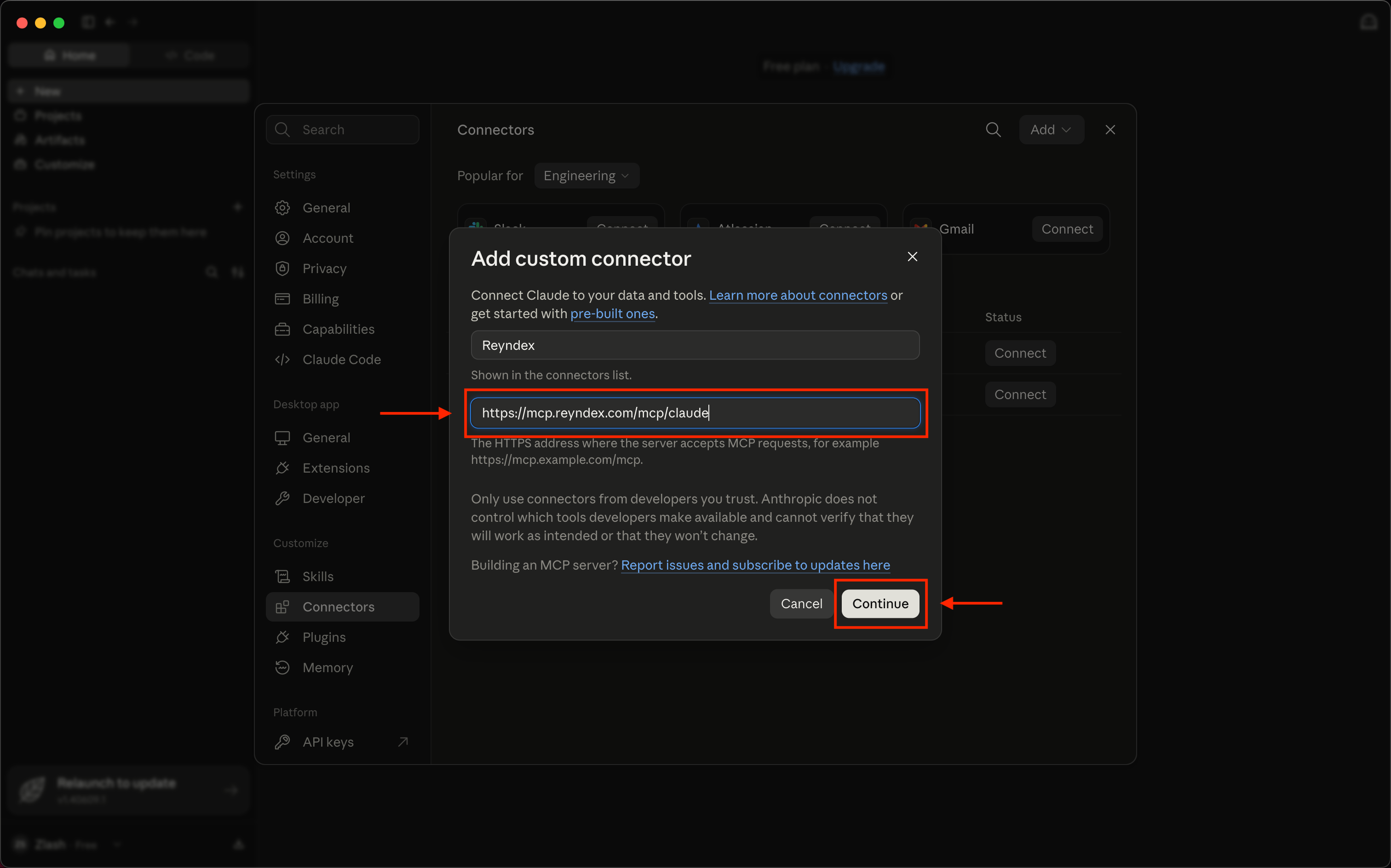Open Memory settings
The width and height of the screenshot is (1391, 868).
pyautogui.click(x=342, y=668)
